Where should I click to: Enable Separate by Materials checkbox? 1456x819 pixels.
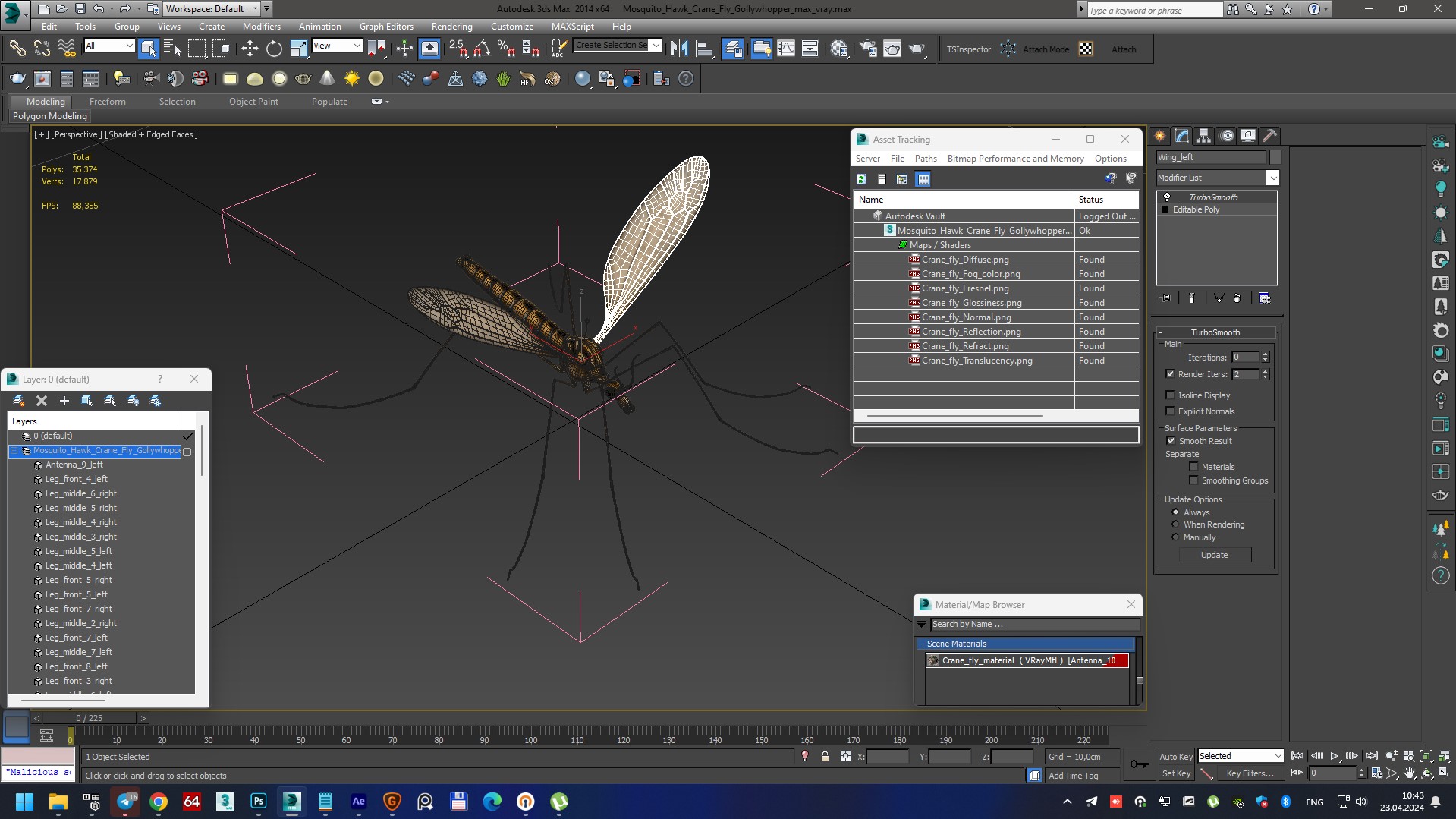click(x=1193, y=467)
